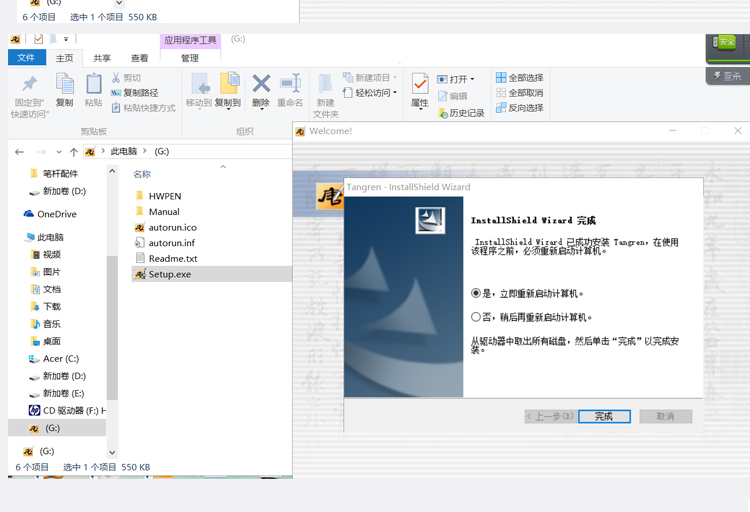Select 'Yes, restart computer now' radio option
750x512 pixels.
point(476,294)
